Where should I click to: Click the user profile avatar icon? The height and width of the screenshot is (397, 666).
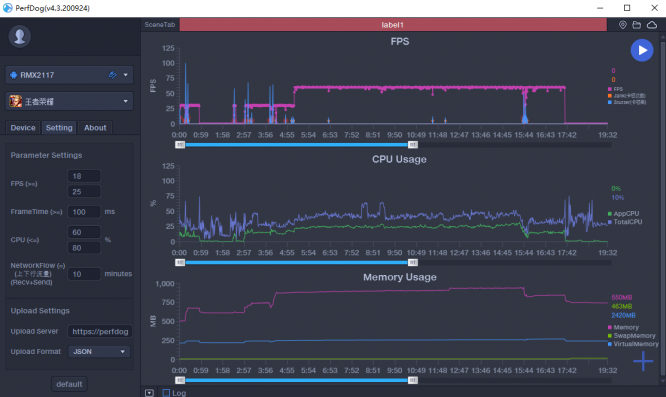click(20, 37)
